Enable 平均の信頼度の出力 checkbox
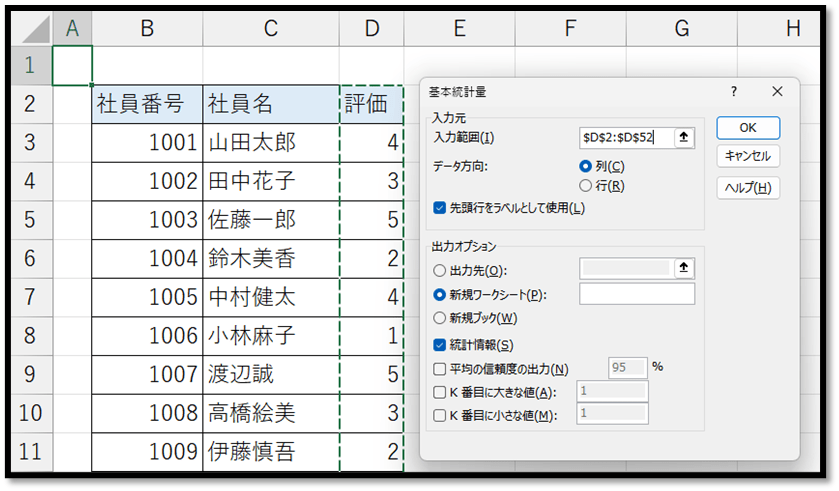This screenshot has height=491, width=839. [440, 369]
